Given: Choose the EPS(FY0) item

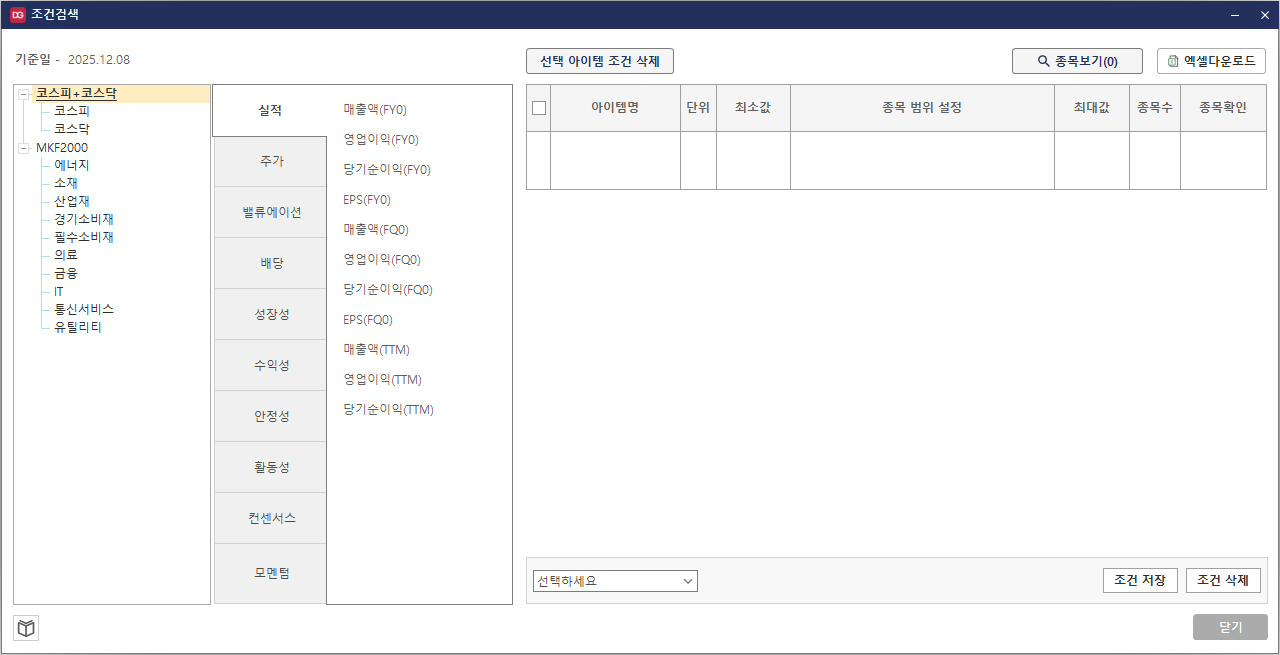Looking at the screenshot, I should point(367,200).
